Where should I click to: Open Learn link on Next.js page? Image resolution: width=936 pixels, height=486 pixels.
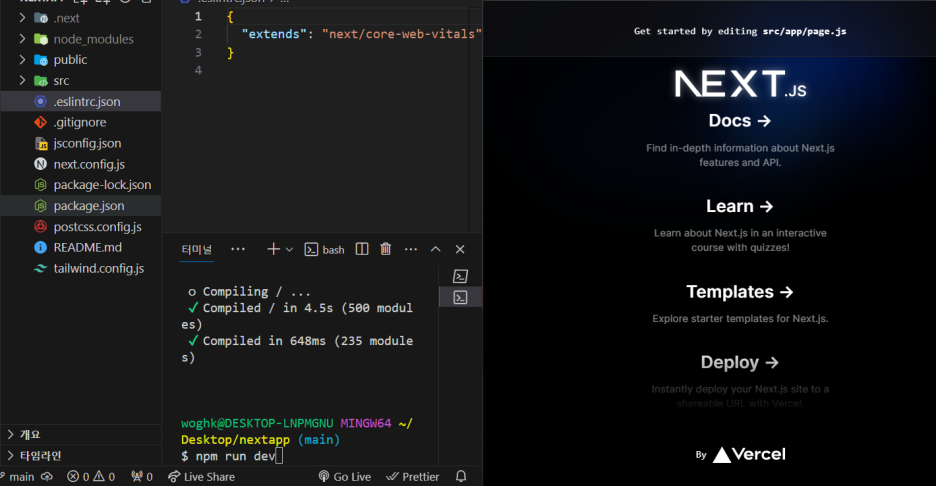[x=740, y=206]
